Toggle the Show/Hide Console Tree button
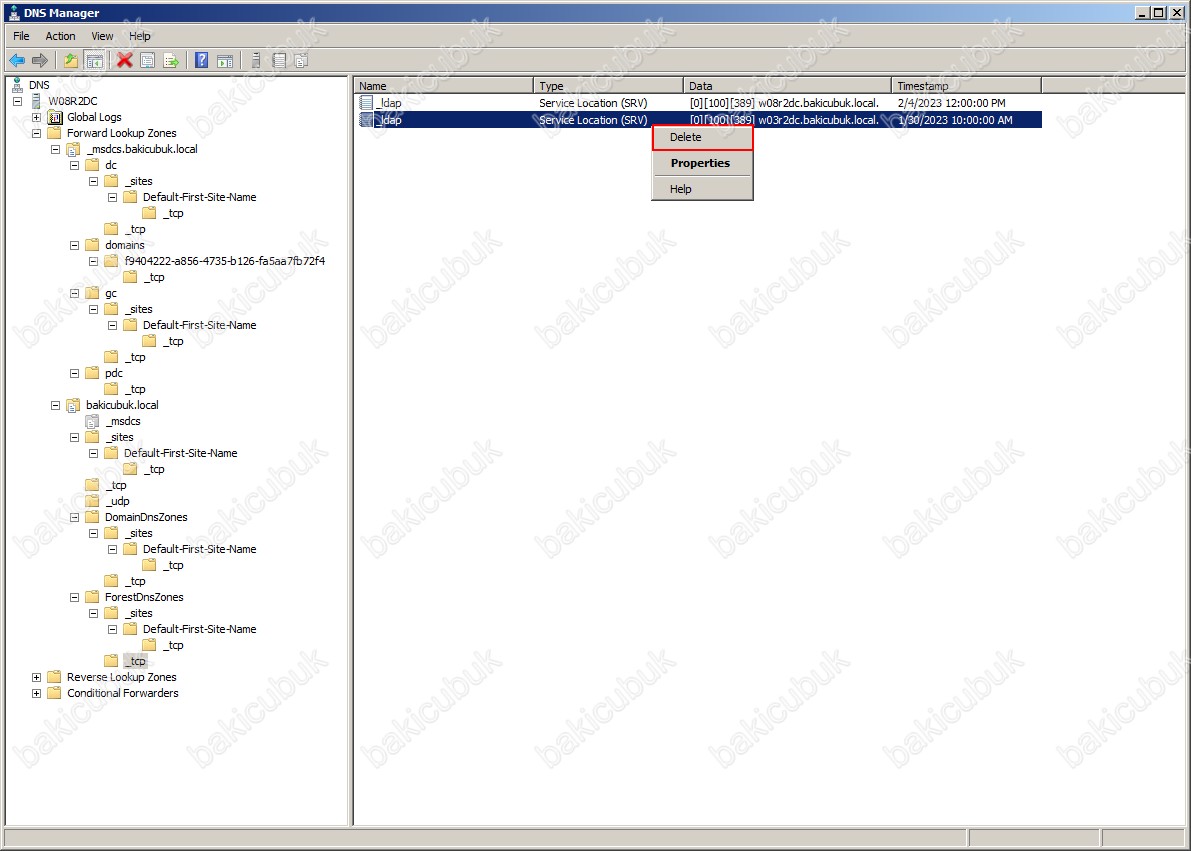Image resolution: width=1191 pixels, height=851 pixels. click(x=94, y=60)
